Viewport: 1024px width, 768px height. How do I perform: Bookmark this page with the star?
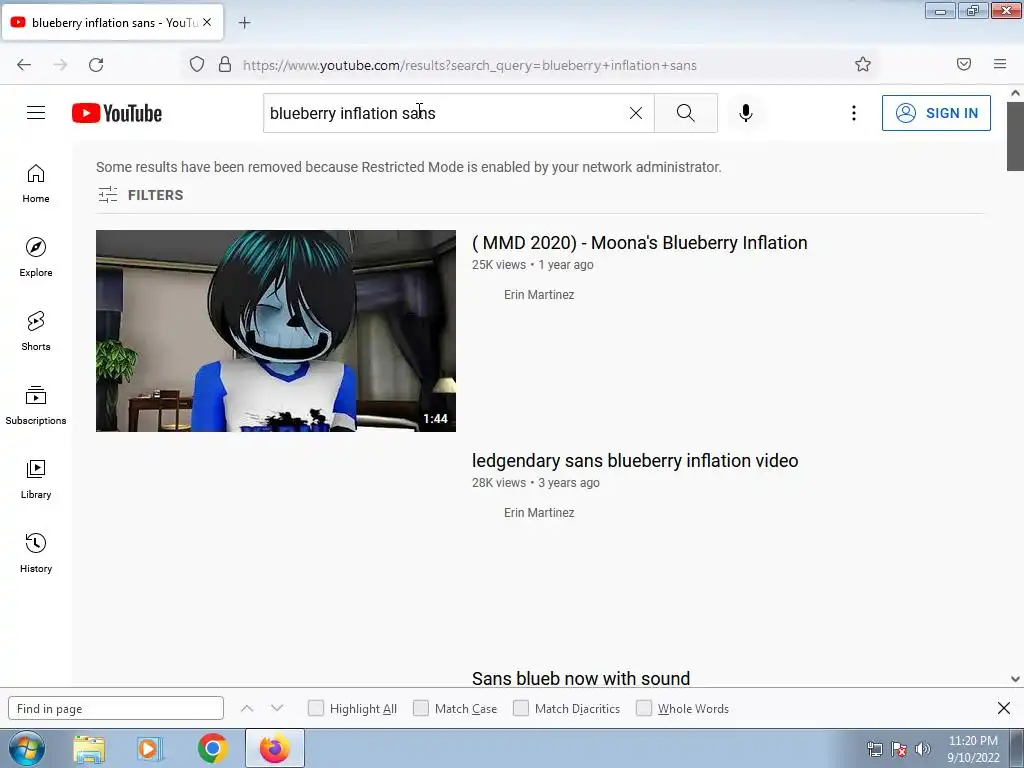pos(863,64)
